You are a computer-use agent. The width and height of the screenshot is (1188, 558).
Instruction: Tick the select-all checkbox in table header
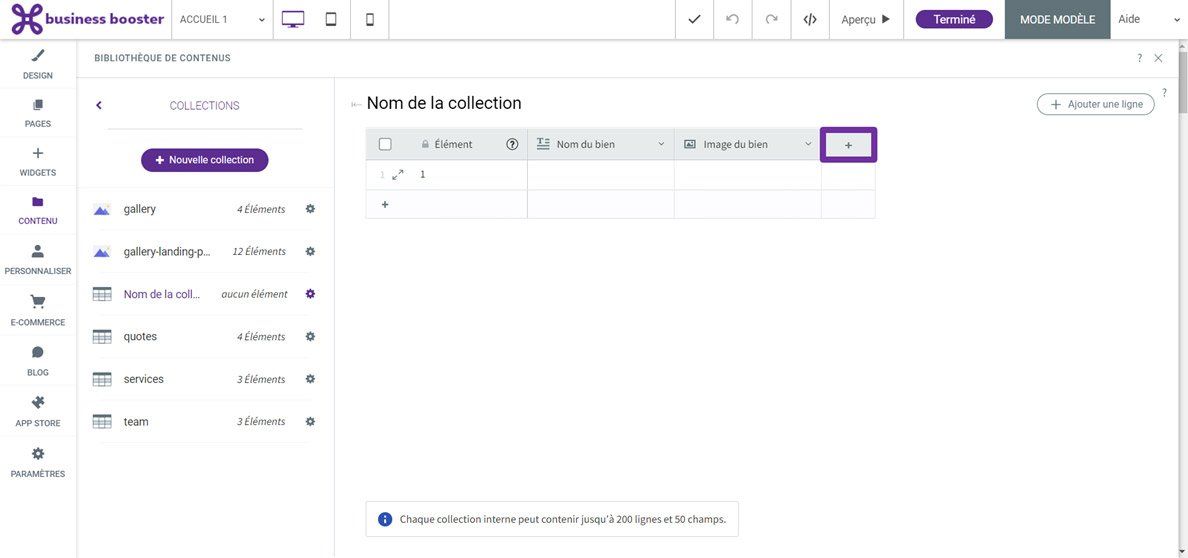click(385, 144)
